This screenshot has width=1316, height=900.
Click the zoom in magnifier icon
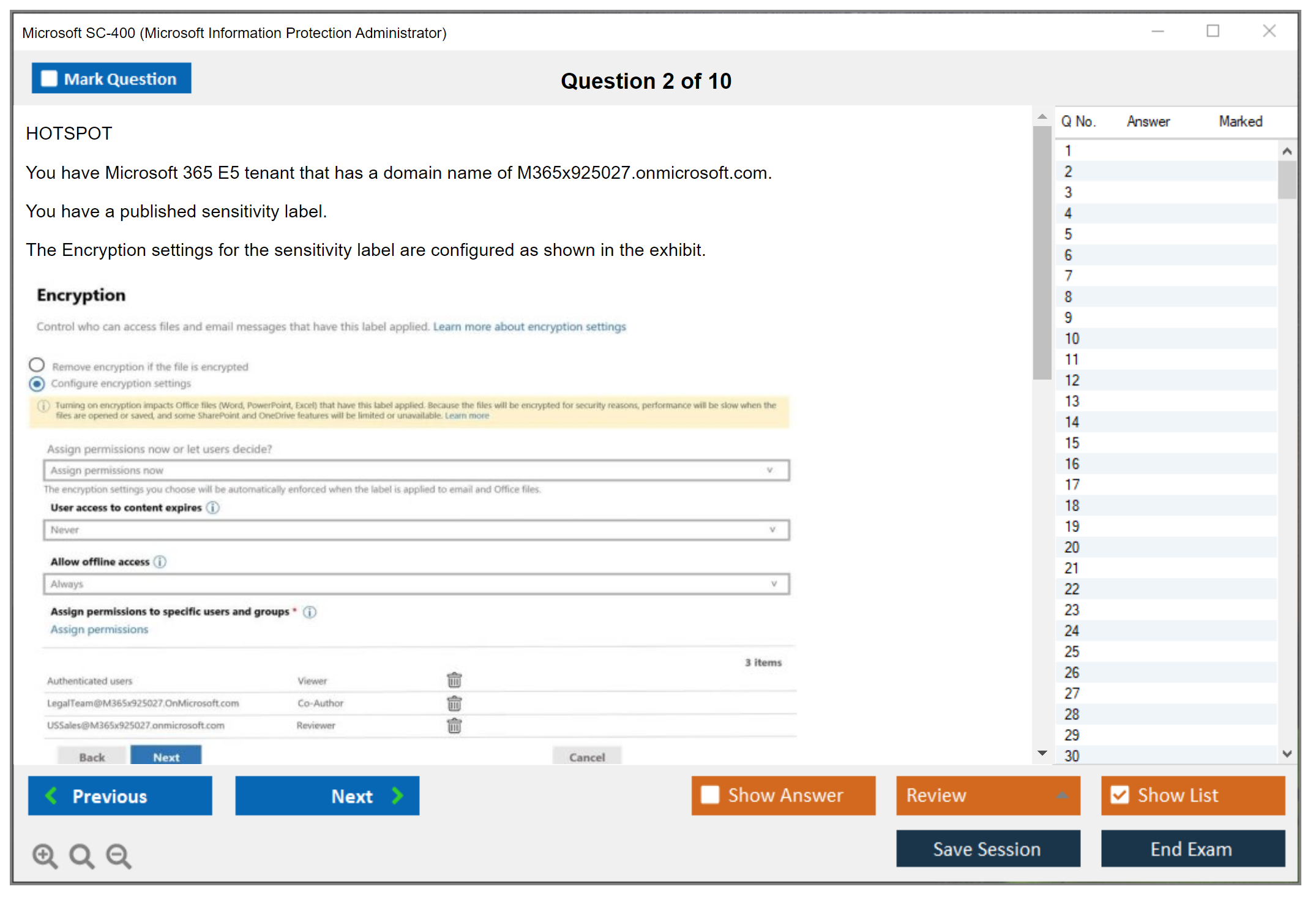pyautogui.click(x=45, y=855)
